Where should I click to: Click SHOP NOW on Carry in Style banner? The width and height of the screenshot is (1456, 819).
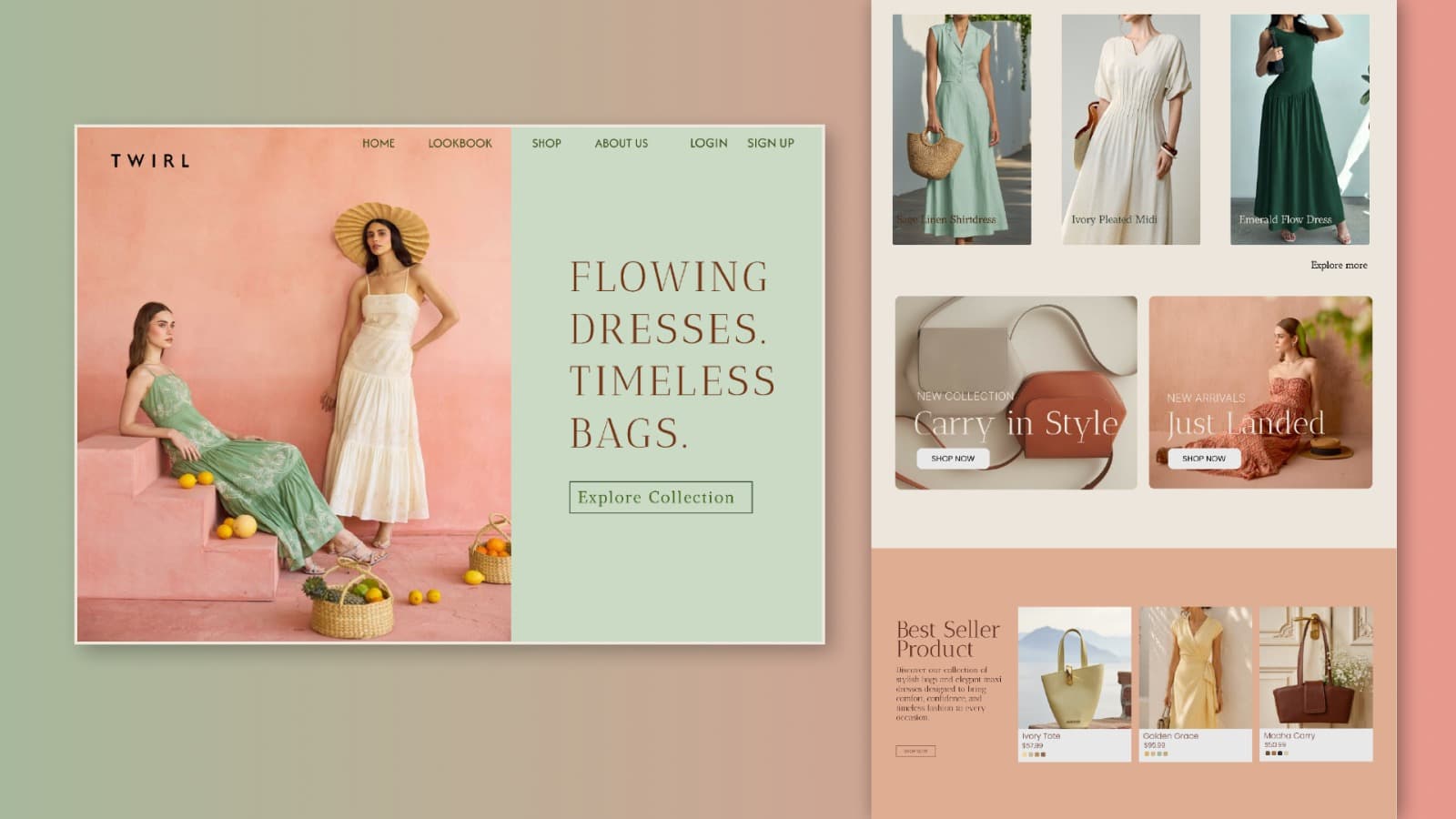pyautogui.click(x=953, y=459)
